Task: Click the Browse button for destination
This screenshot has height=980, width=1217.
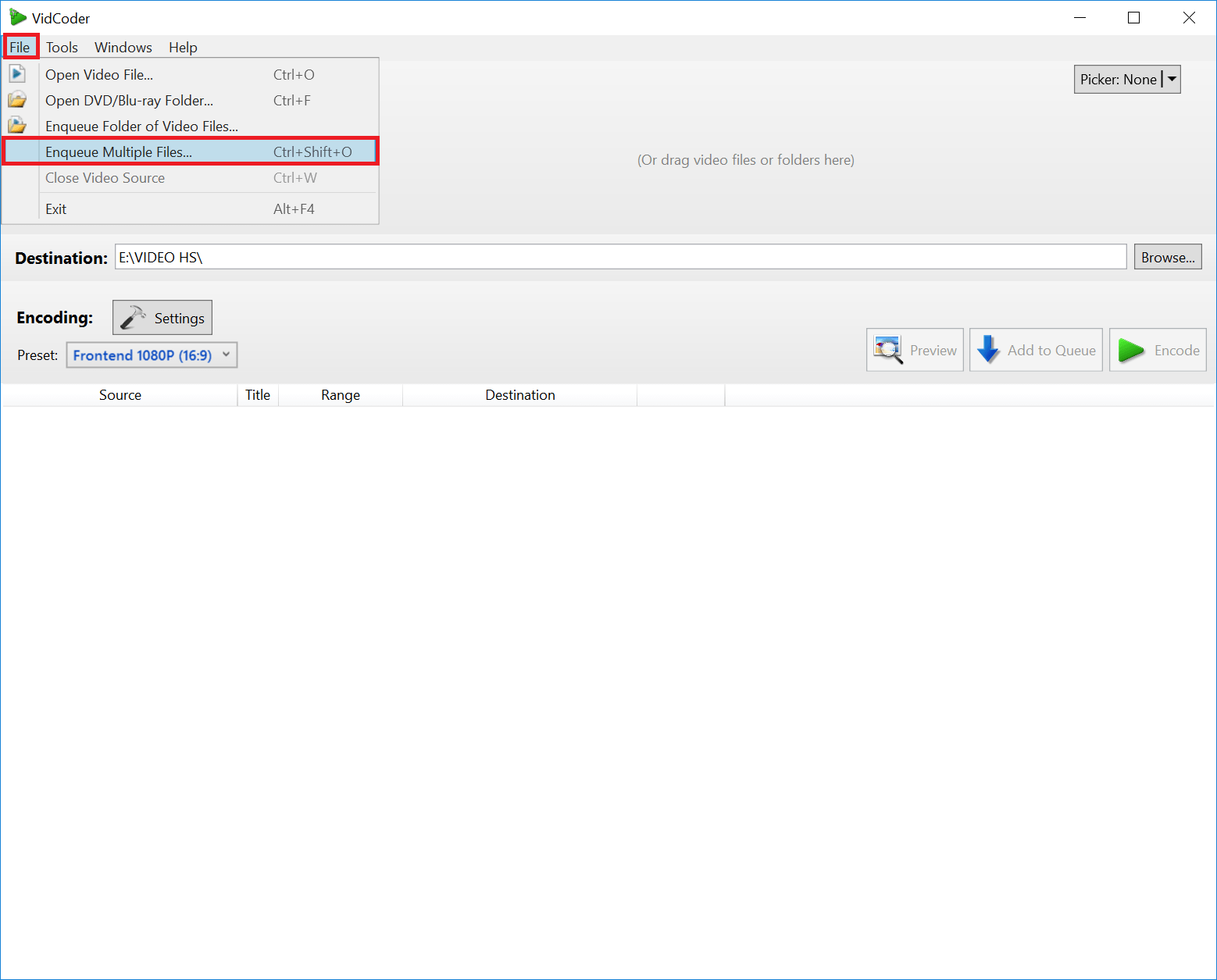Action: coord(1167,257)
